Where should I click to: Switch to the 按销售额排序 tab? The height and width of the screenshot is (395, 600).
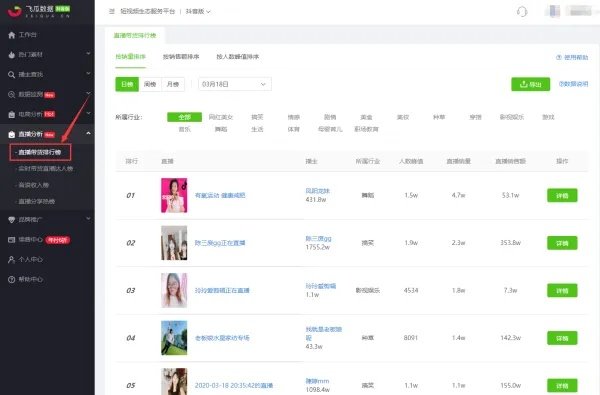coord(181,57)
